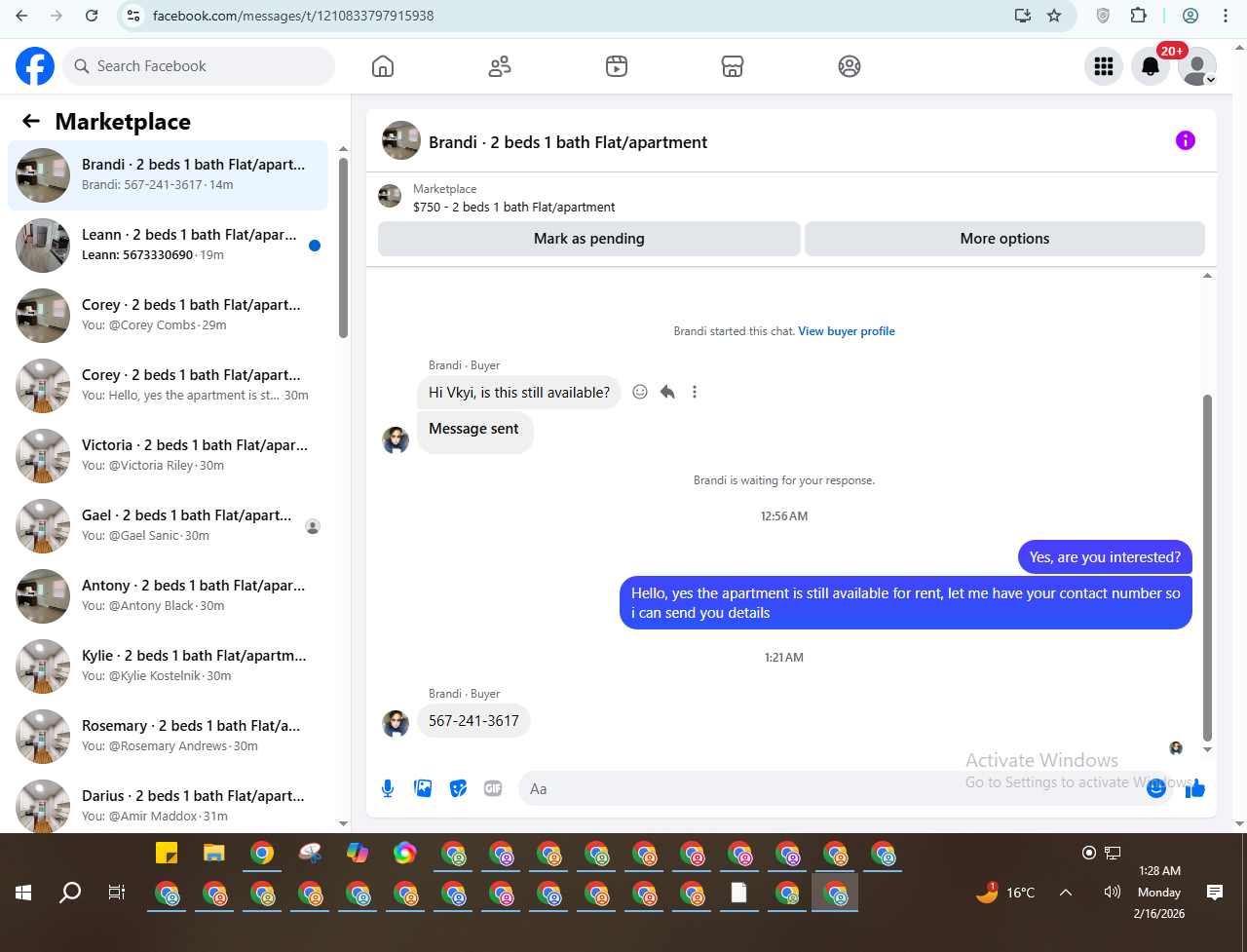Bookmark this page star icon
Image resolution: width=1247 pixels, height=952 pixels.
pyautogui.click(x=1054, y=16)
